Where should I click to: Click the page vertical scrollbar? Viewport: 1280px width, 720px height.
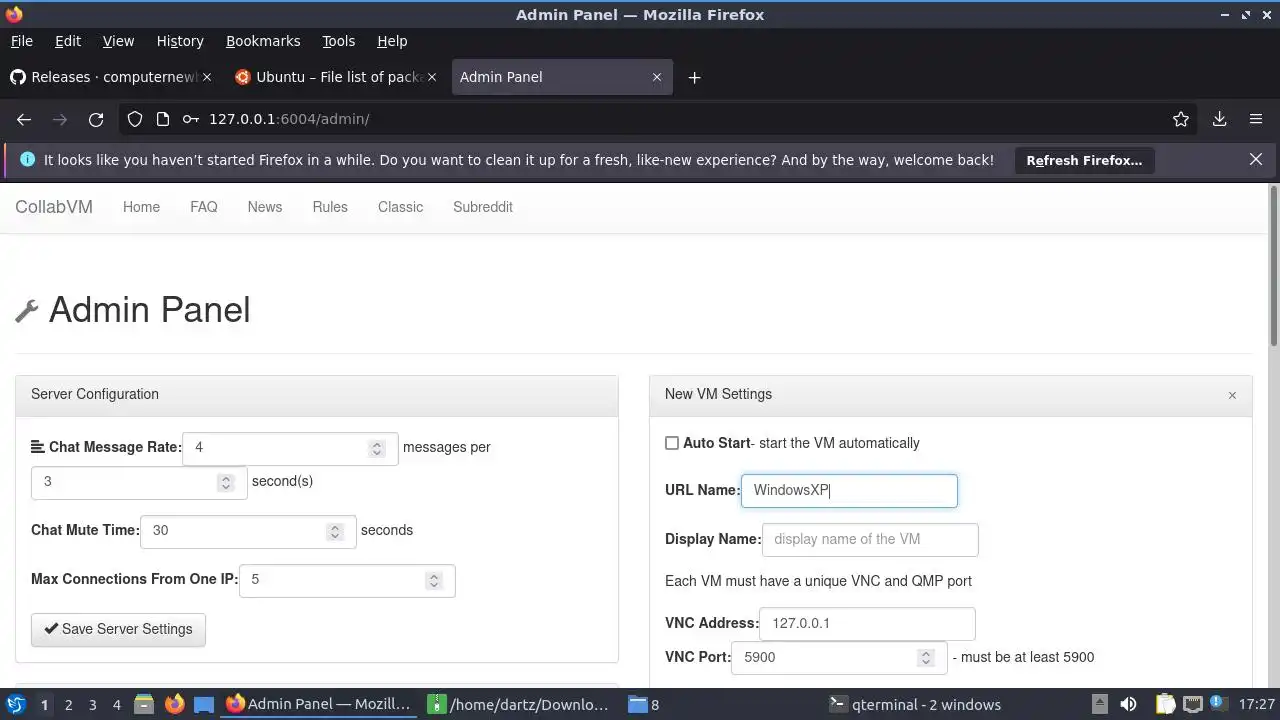click(x=1273, y=266)
